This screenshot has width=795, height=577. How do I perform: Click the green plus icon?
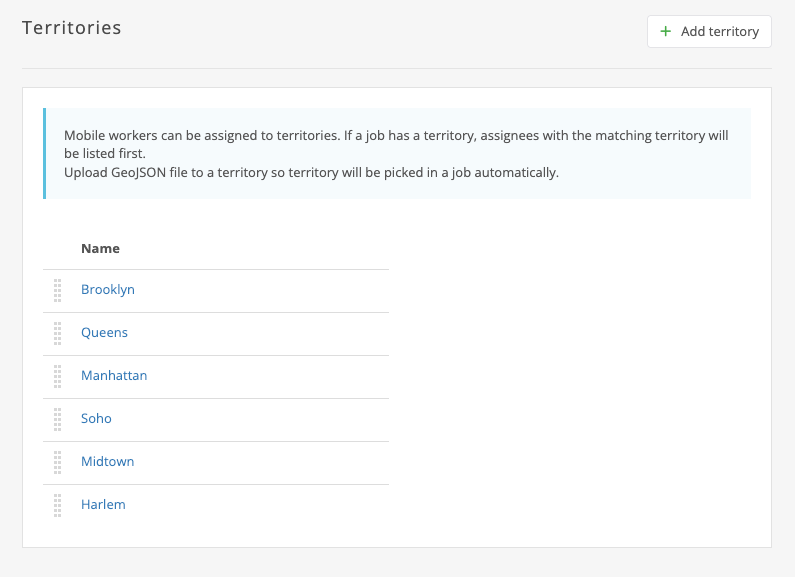pos(666,32)
